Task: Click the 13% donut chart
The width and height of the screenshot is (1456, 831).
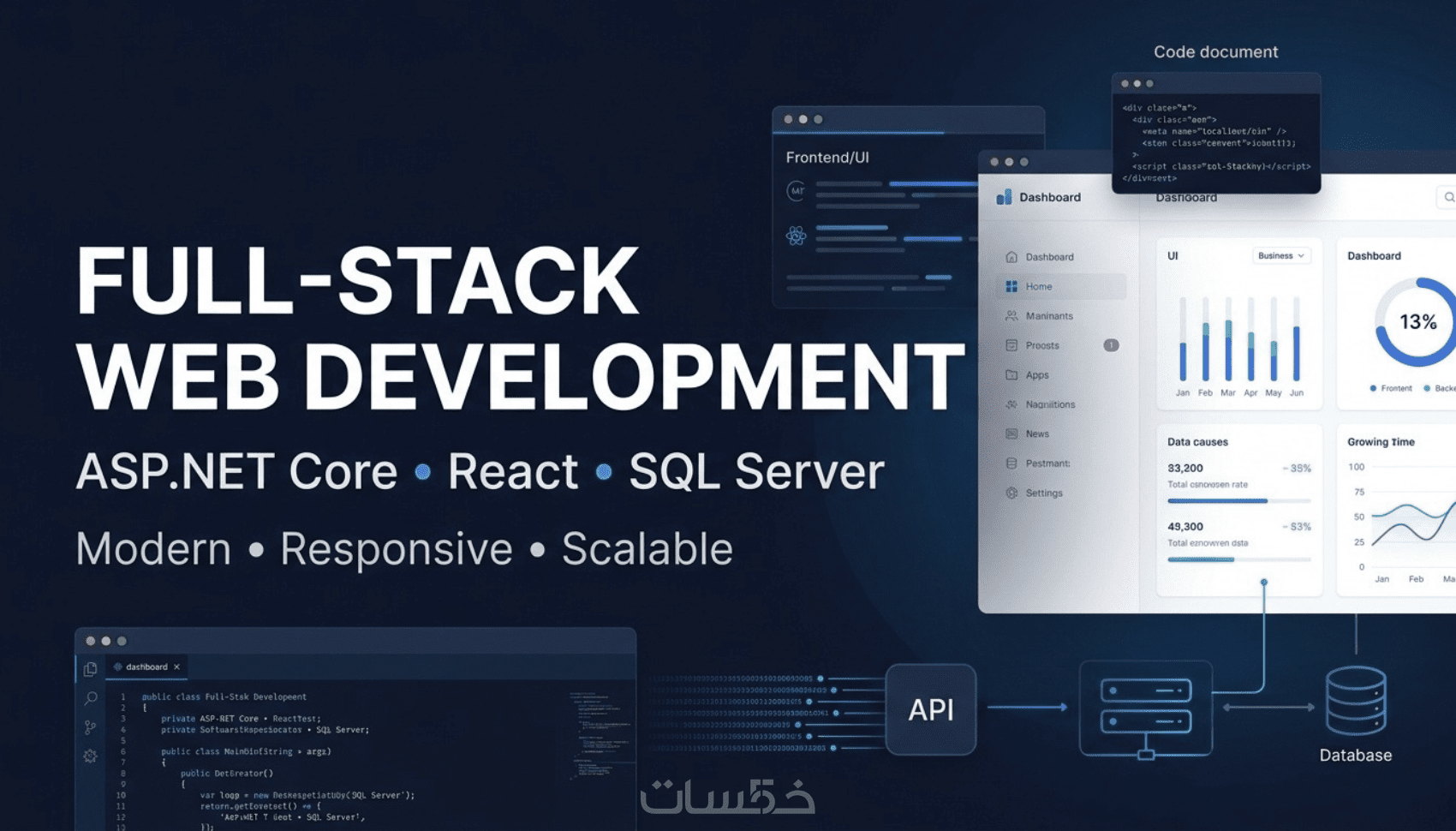Action: tap(1417, 322)
